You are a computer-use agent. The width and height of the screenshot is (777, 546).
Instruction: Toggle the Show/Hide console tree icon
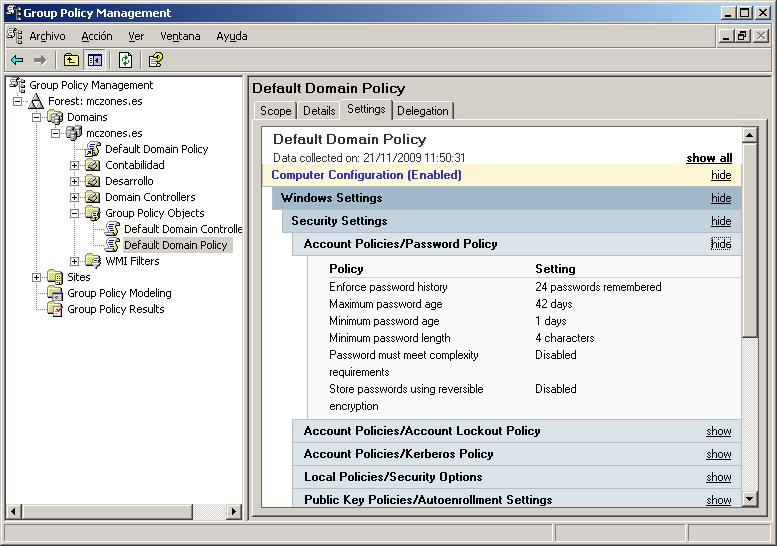click(95, 60)
